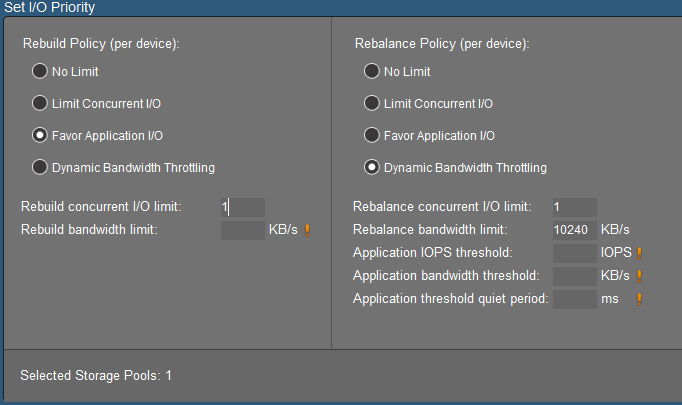Click warning icon beside Application bandwidth threshold
682x405 pixels.
[x=639, y=276]
